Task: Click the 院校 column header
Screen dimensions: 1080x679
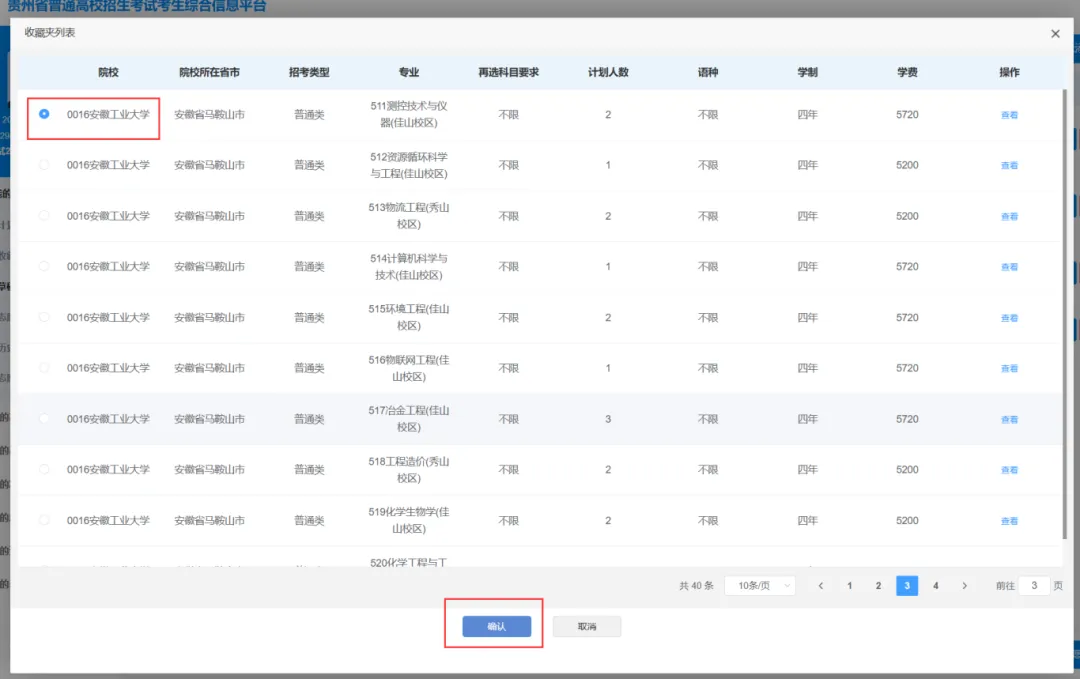Action: (108, 72)
